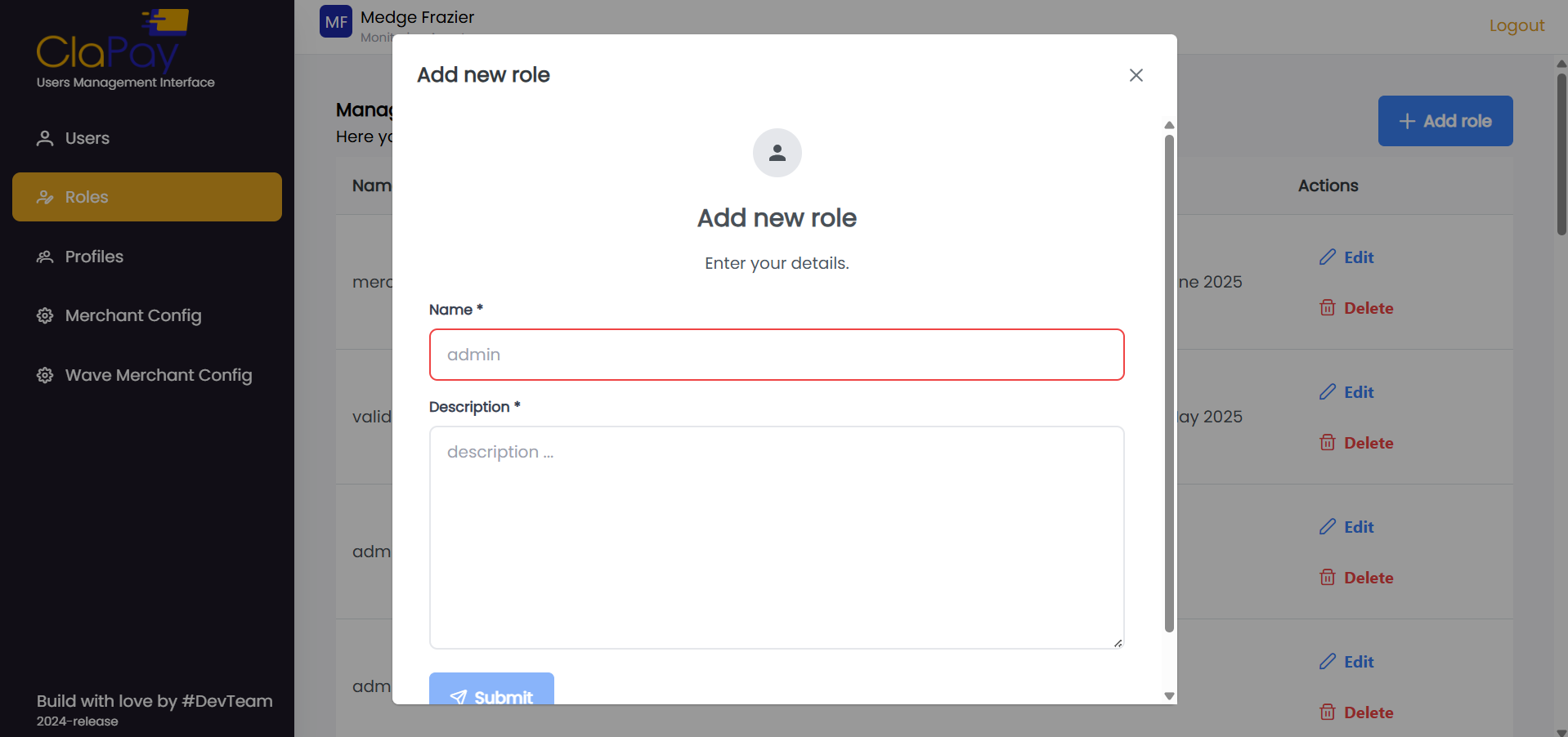The width and height of the screenshot is (1568, 737).
Task: Focus the Name input field
Action: point(776,355)
